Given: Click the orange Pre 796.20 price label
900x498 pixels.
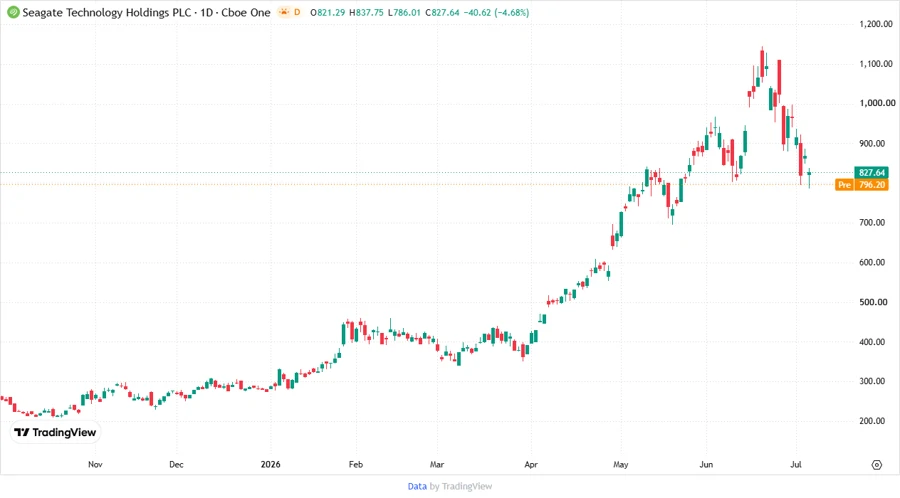Looking at the screenshot, I should pyautogui.click(x=862, y=185).
